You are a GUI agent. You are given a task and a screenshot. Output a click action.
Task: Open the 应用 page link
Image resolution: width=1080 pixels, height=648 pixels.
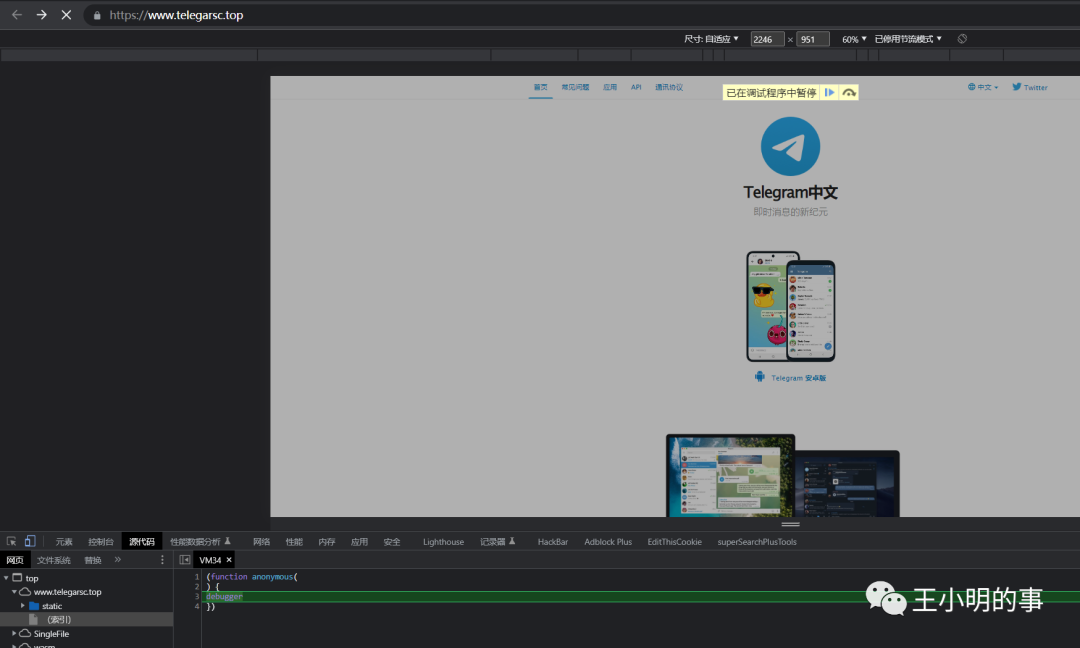click(610, 87)
